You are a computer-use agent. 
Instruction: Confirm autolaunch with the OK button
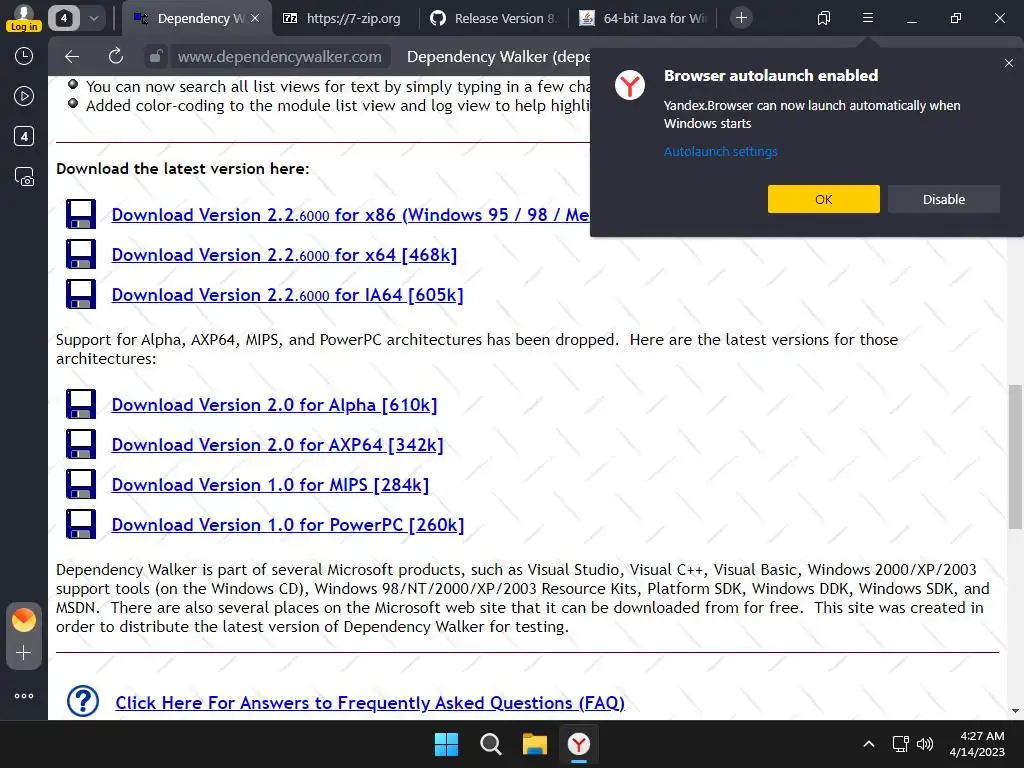tap(824, 199)
